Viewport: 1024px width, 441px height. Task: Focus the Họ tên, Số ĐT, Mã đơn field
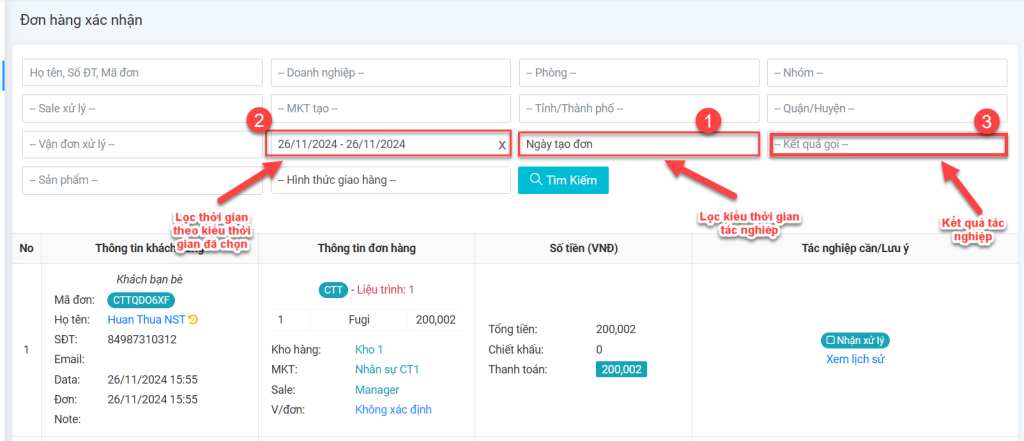[x=141, y=73]
